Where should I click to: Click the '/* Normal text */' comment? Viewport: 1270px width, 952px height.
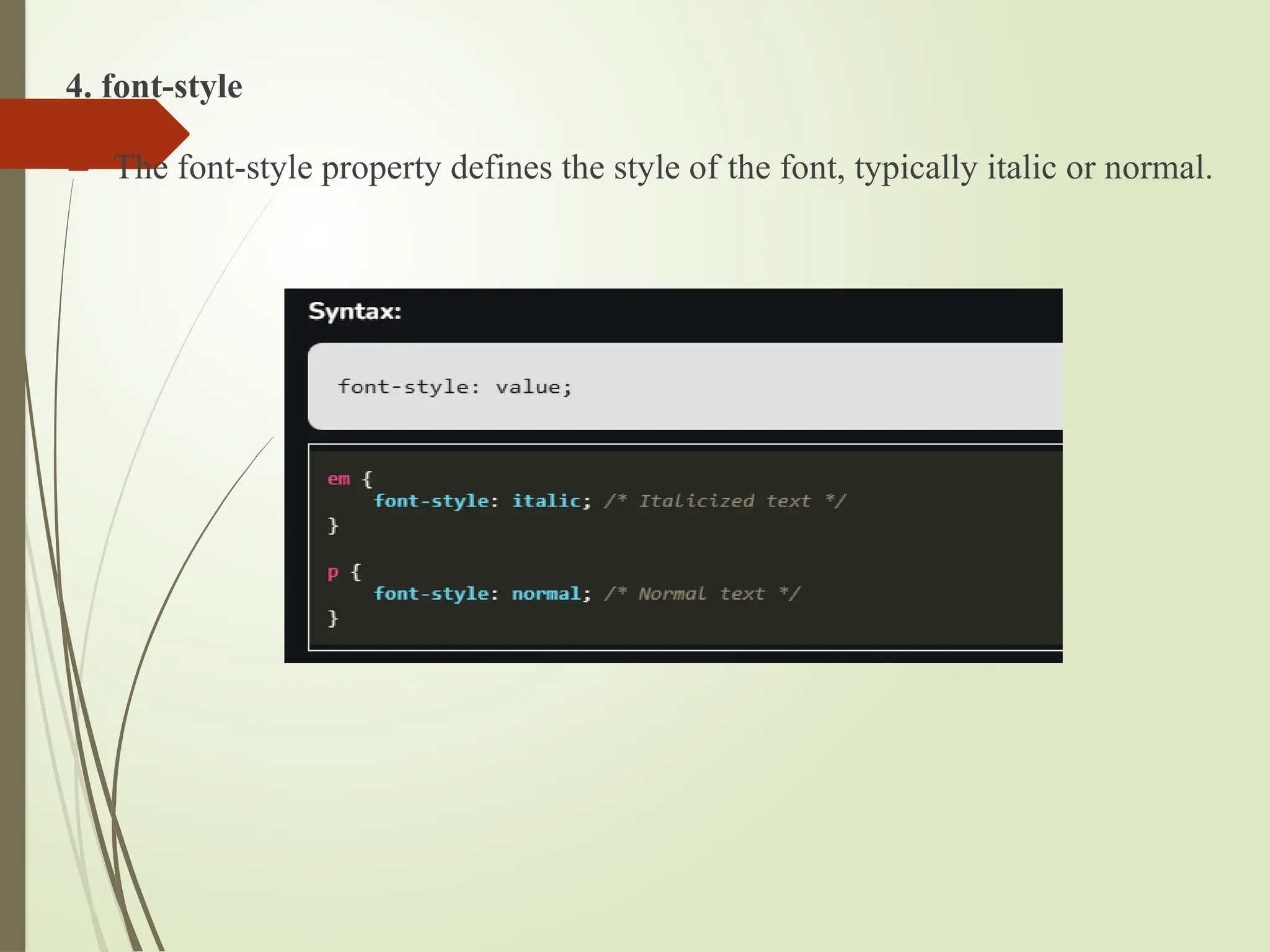point(702,594)
